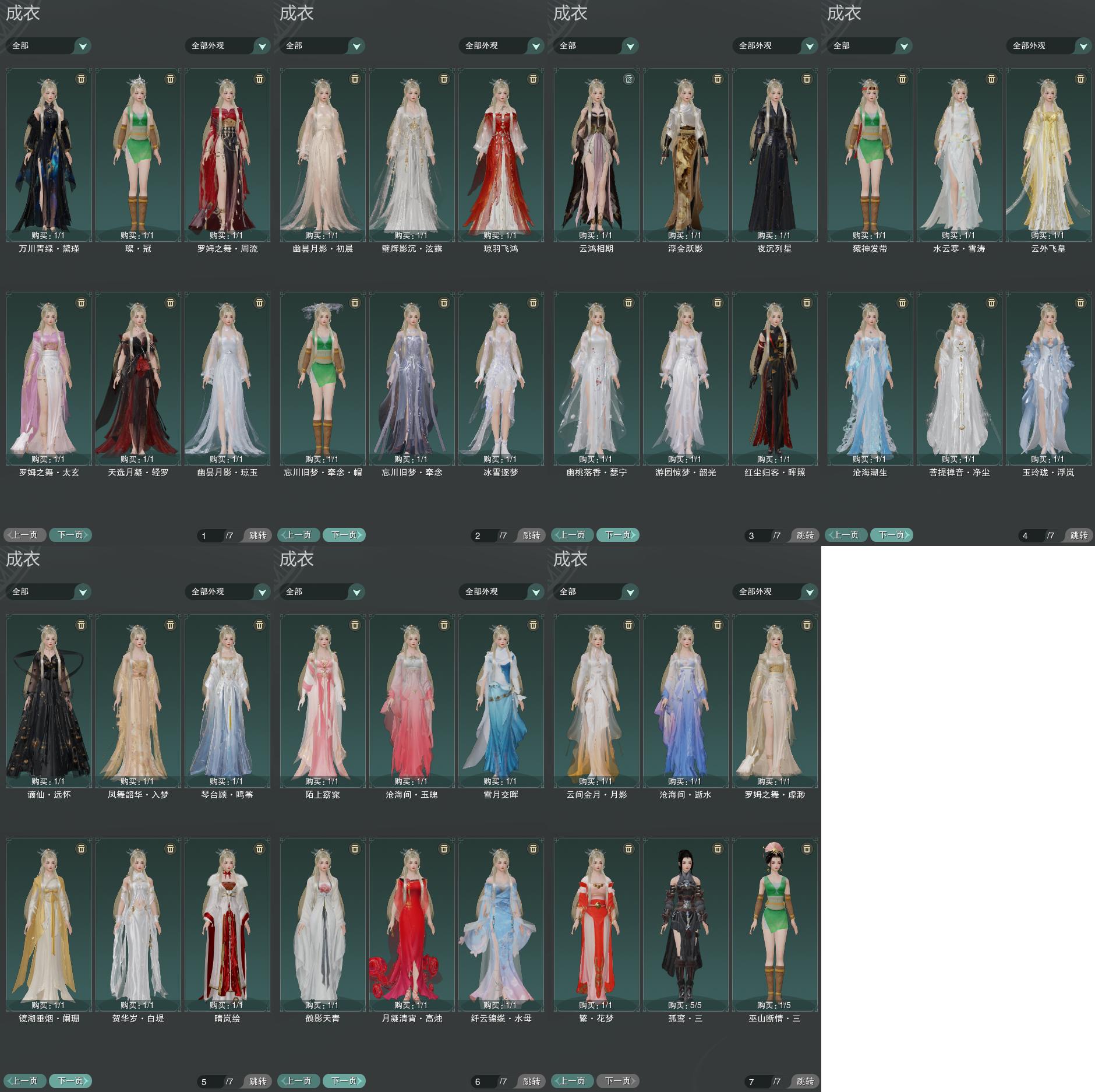Open the 全部 dropdown in page 1 panel

coord(48,45)
